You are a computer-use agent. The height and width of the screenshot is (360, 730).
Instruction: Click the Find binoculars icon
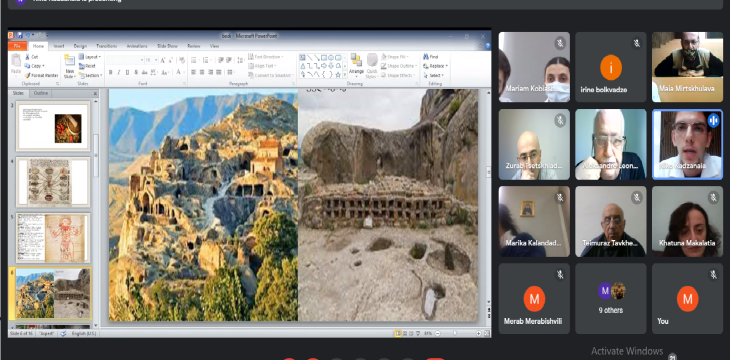pos(426,57)
